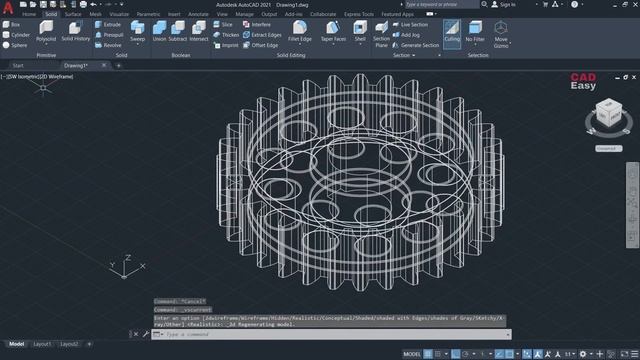
Task: Click the Polysolid tool
Action: (46, 31)
